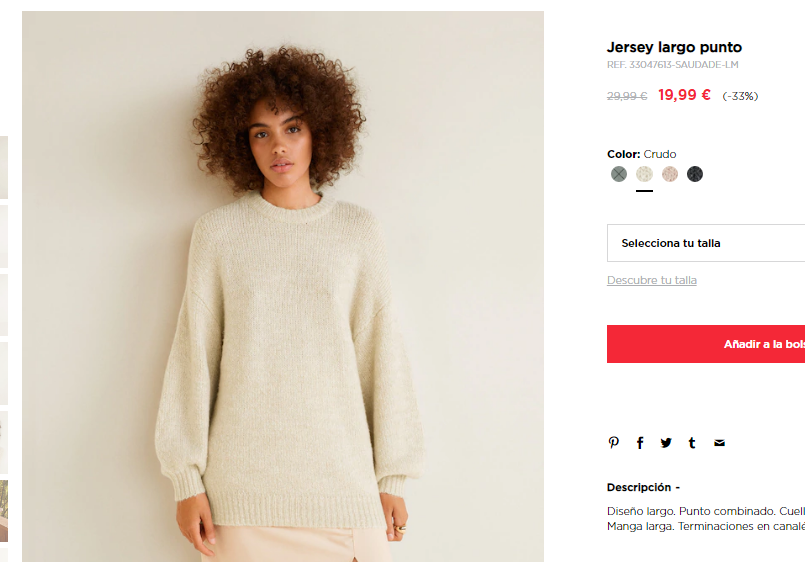Select the unavailable crossed-out green color
The height and width of the screenshot is (562, 805).
619,174
